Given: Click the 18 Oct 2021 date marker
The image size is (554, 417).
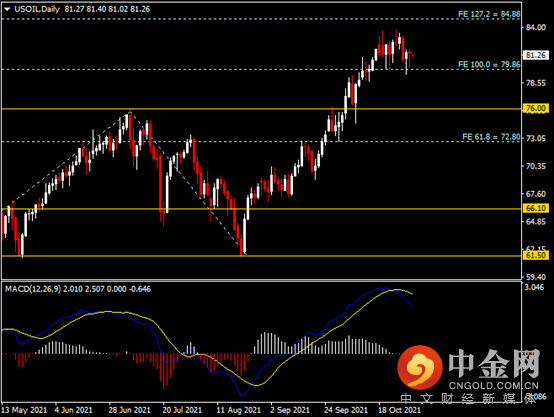Looking at the screenshot, I should pyautogui.click(x=400, y=410).
